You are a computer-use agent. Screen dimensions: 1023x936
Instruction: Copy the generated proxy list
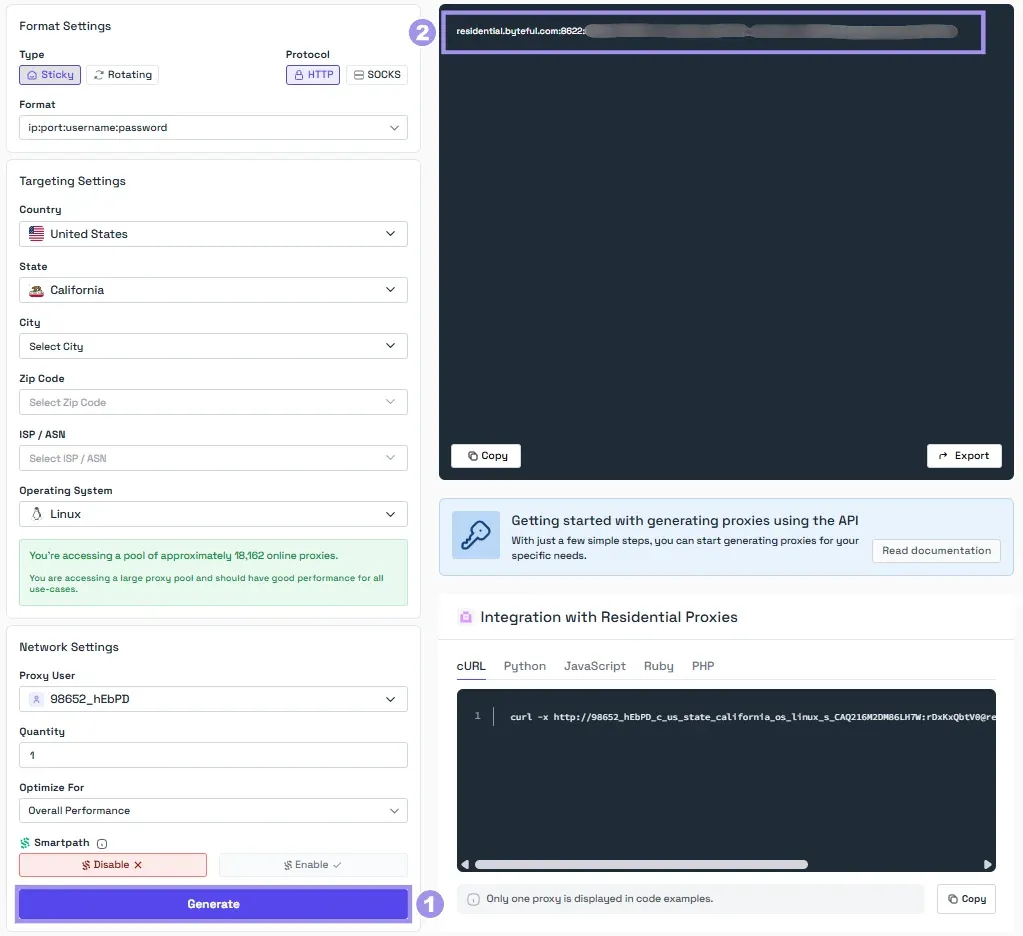pos(486,456)
